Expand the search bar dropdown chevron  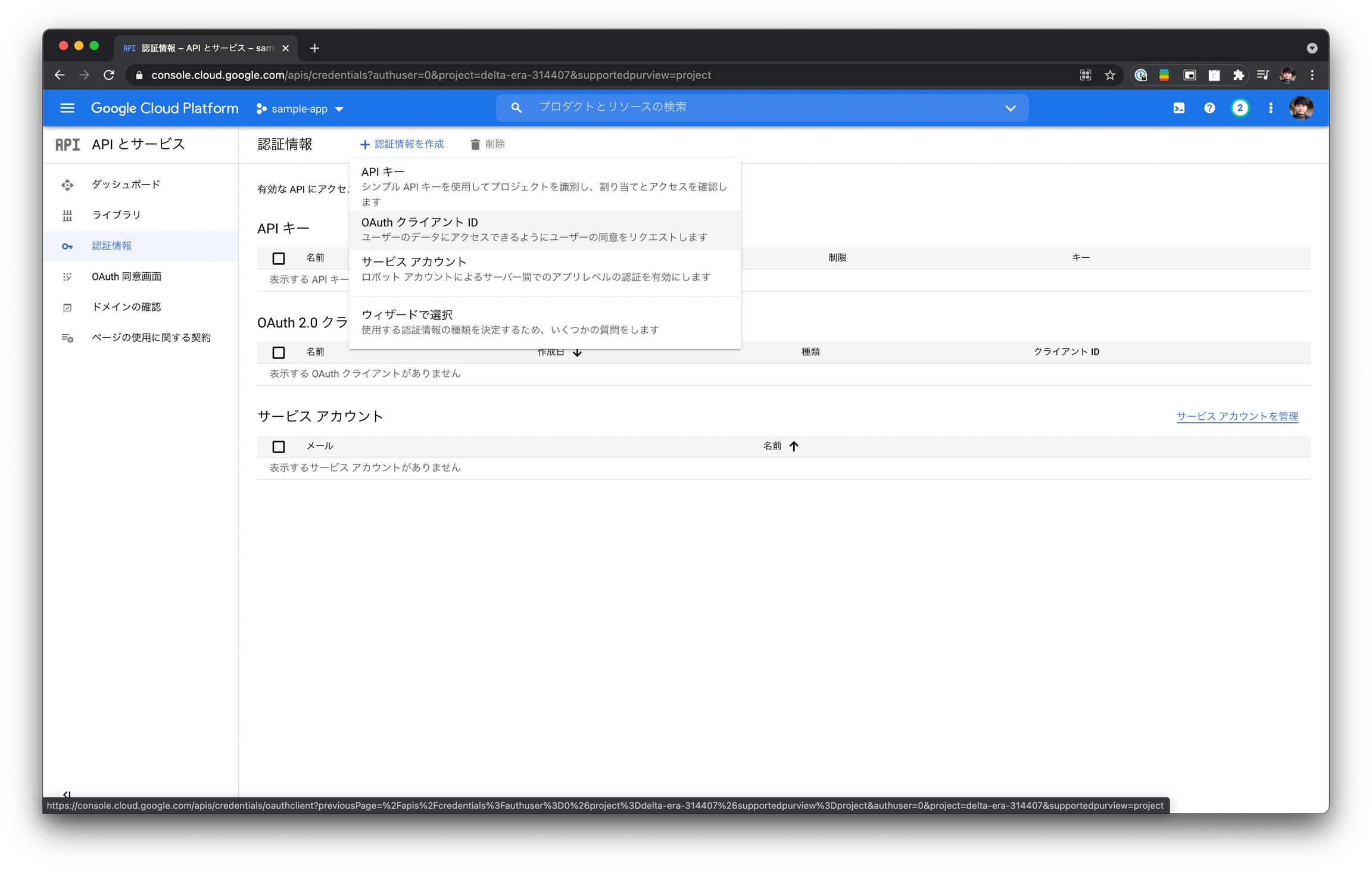[1010, 108]
